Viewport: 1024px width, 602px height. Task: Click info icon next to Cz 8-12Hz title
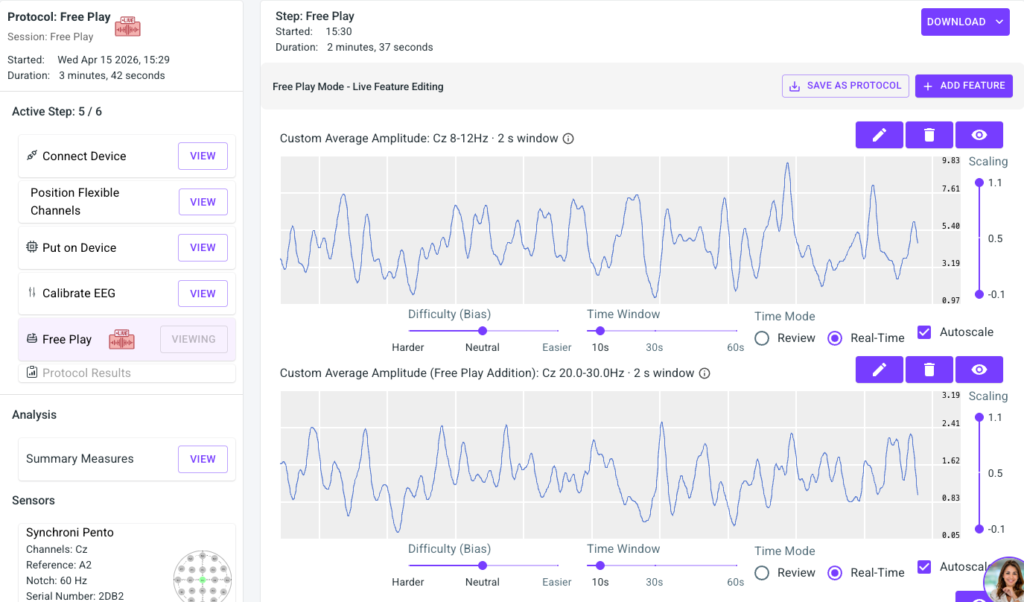[568, 139]
